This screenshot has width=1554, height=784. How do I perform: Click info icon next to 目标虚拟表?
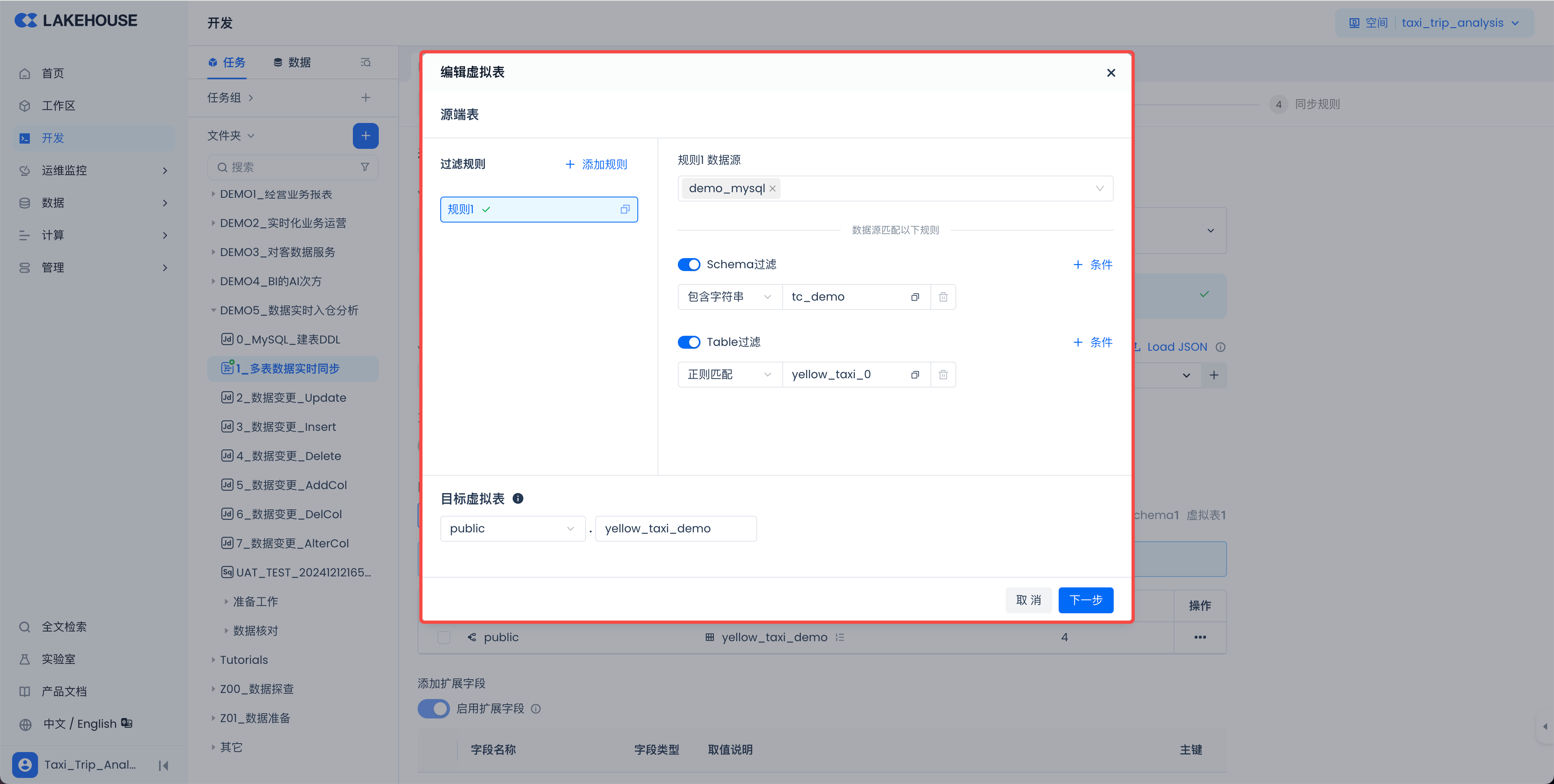tap(518, 499)
